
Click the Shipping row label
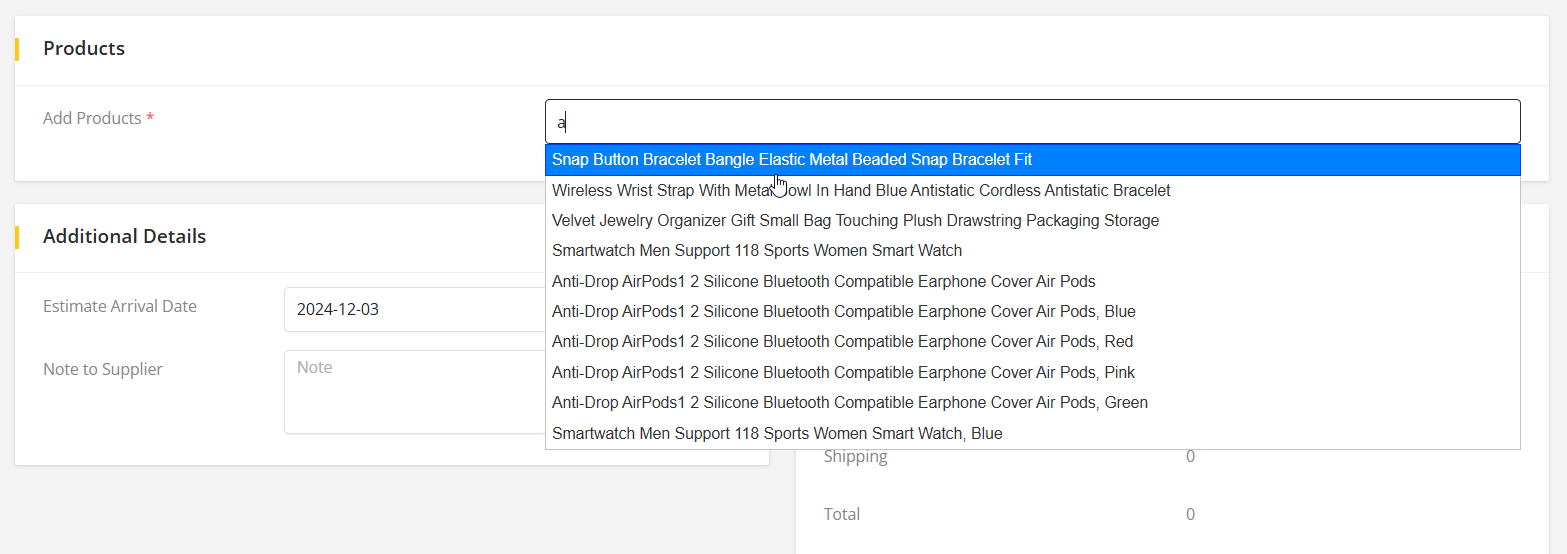coord(855,456)
